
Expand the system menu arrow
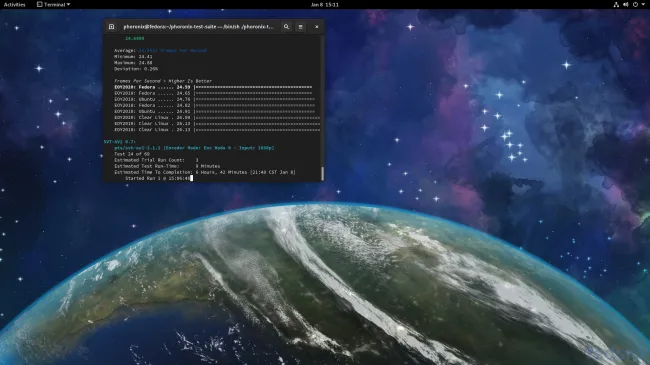click(x=643, y=5)
